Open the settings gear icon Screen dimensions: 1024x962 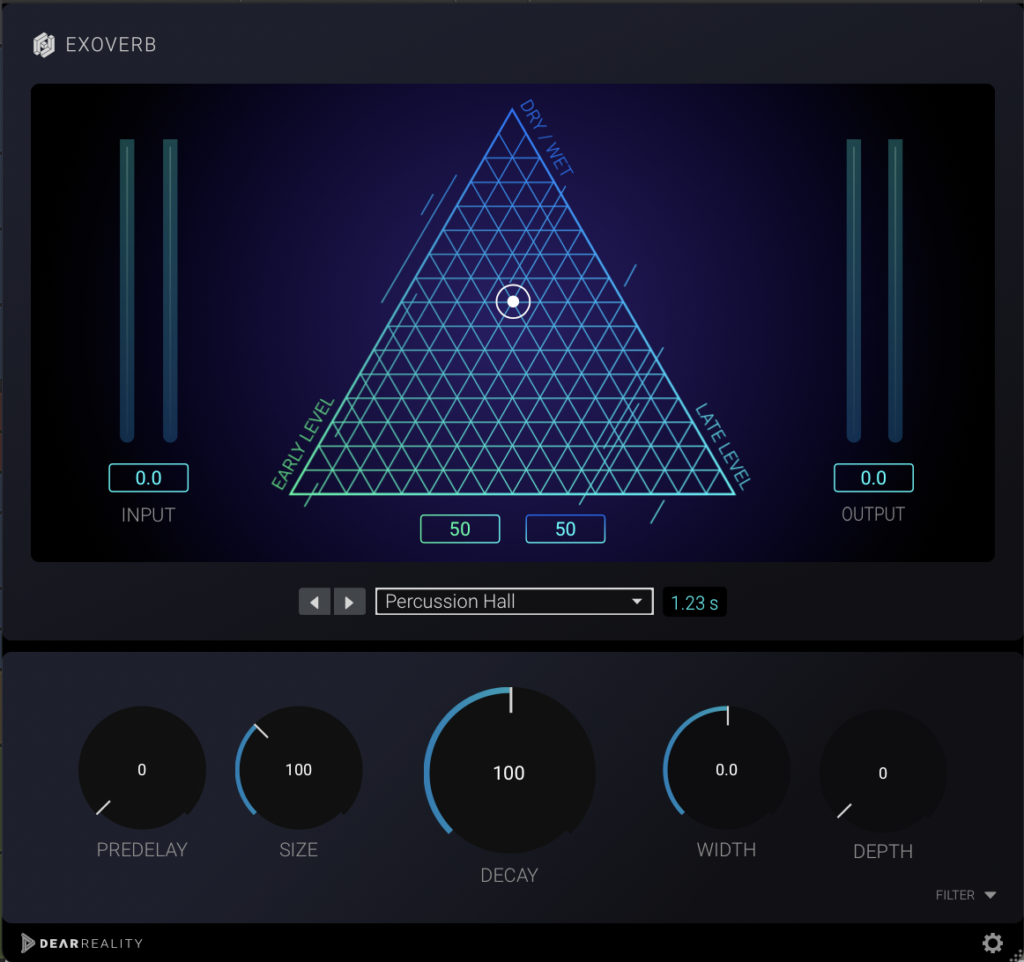tap(992, 942)
